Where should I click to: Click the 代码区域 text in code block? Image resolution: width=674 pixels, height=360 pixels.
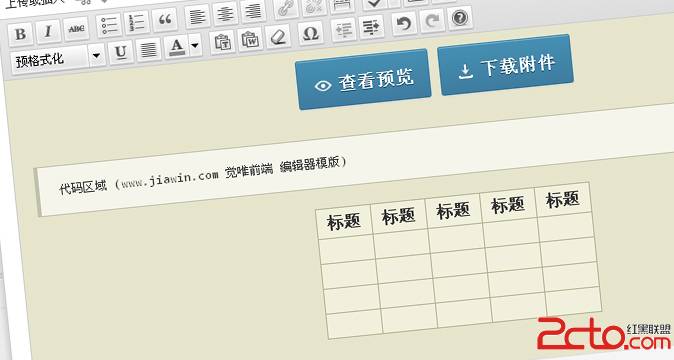(83, 187)
